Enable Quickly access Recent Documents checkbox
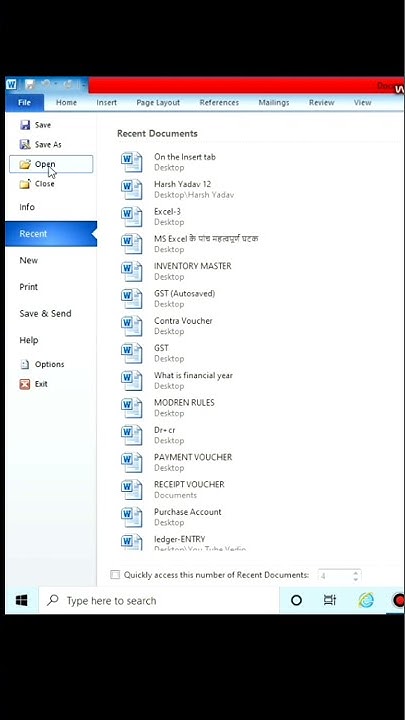Screen dimensions: 405x720 tap(115, 575)
